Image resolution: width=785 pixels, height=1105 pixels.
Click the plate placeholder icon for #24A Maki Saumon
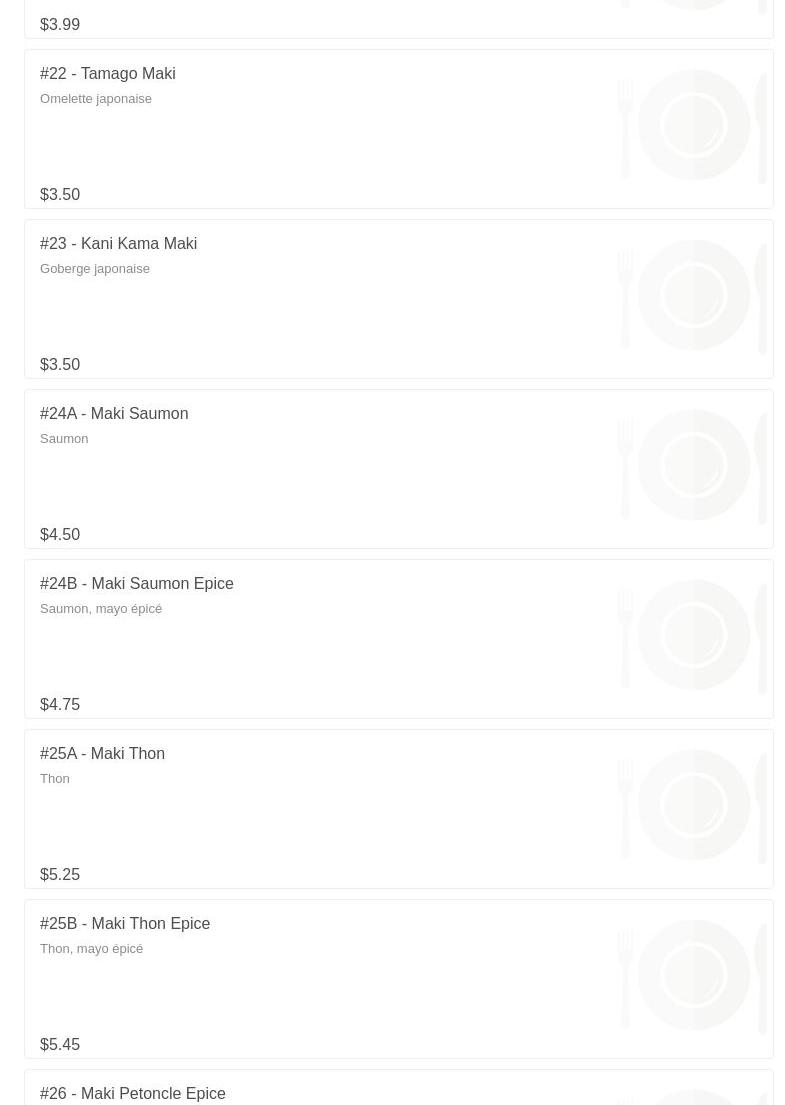pos(693,465)
